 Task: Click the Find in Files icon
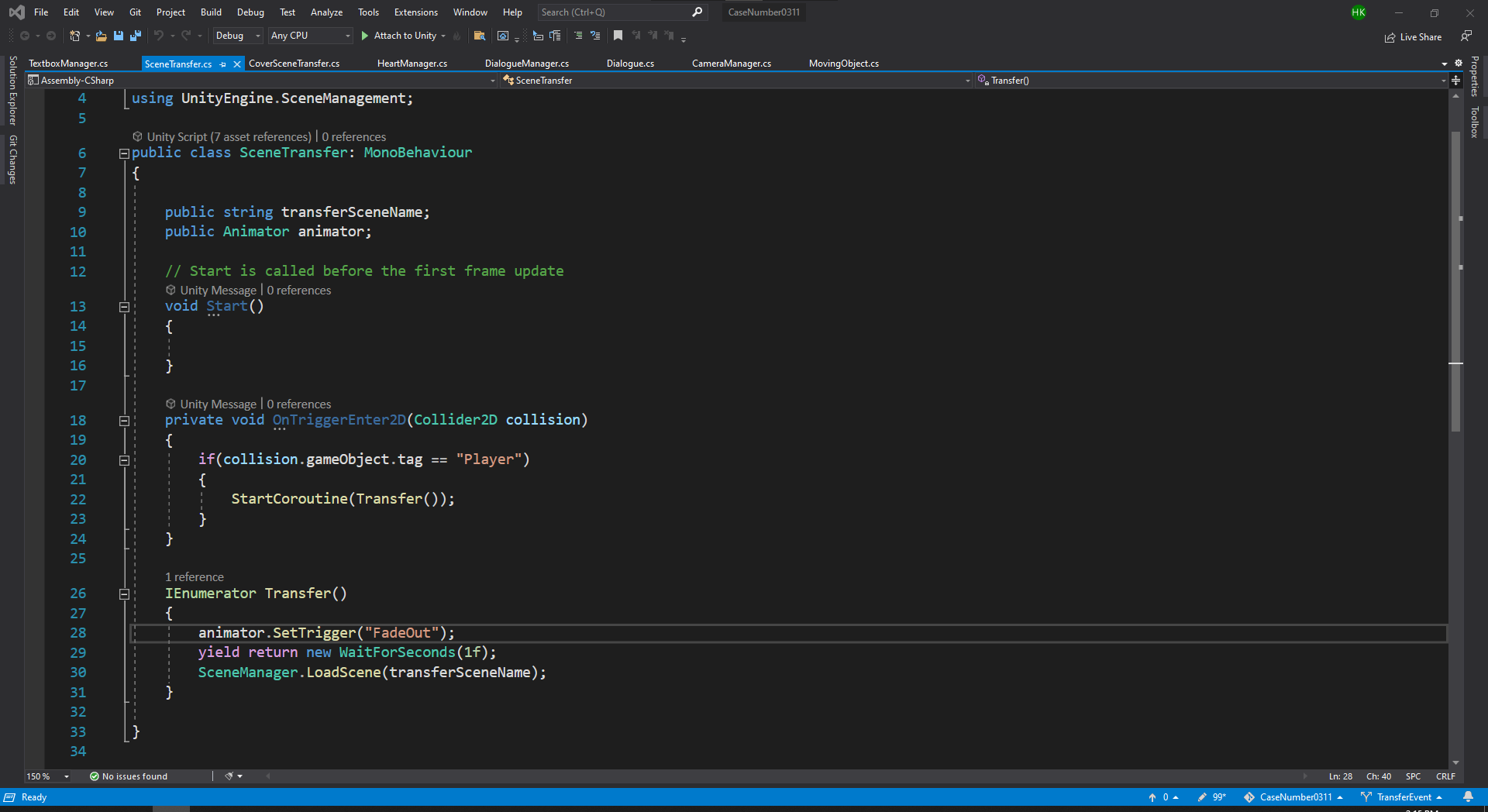coord(480,36)
